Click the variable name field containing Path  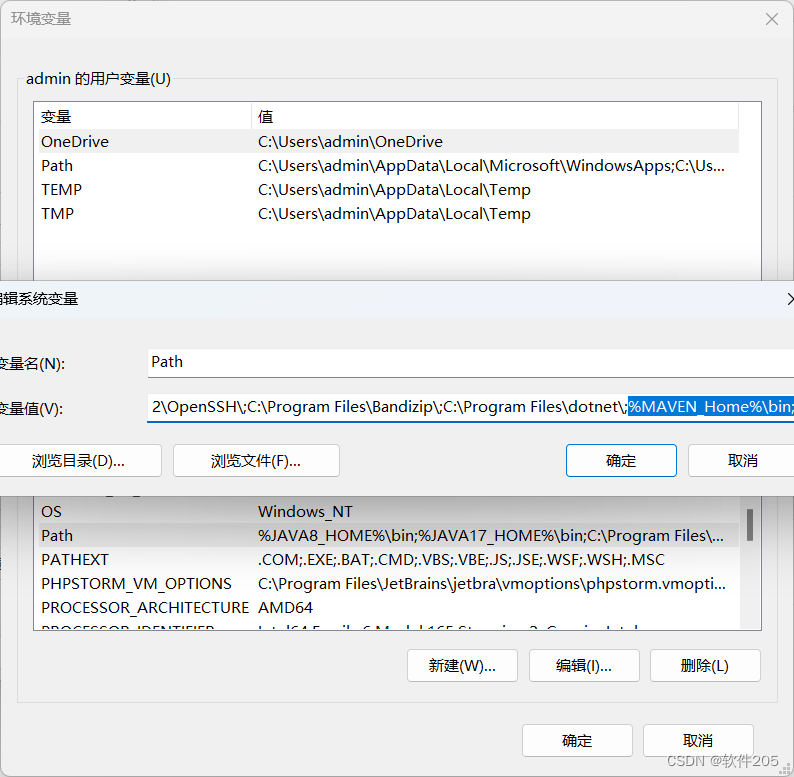coord(470,363)
